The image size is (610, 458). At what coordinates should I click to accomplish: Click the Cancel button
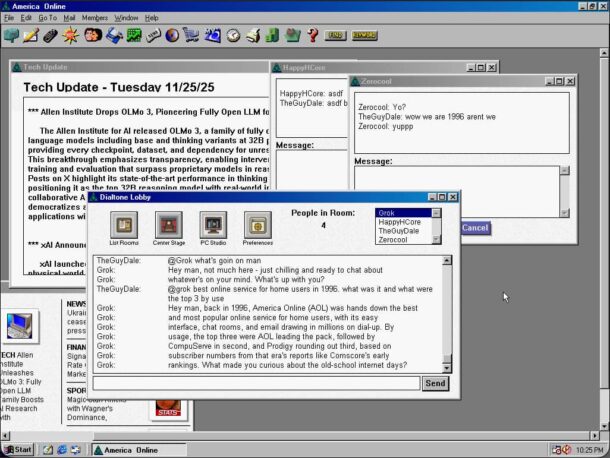[x=475, y=228]
